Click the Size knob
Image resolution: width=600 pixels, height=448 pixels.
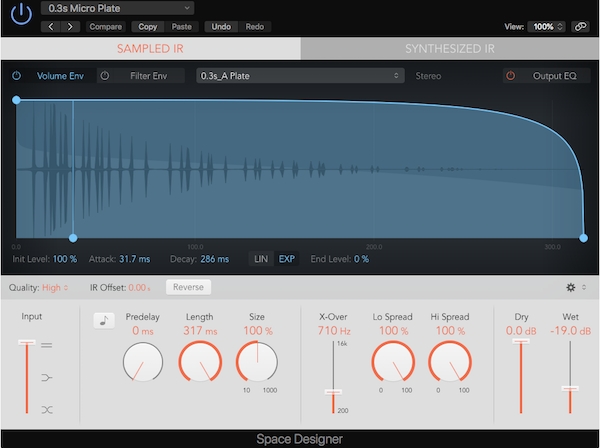tap(257, 362)
